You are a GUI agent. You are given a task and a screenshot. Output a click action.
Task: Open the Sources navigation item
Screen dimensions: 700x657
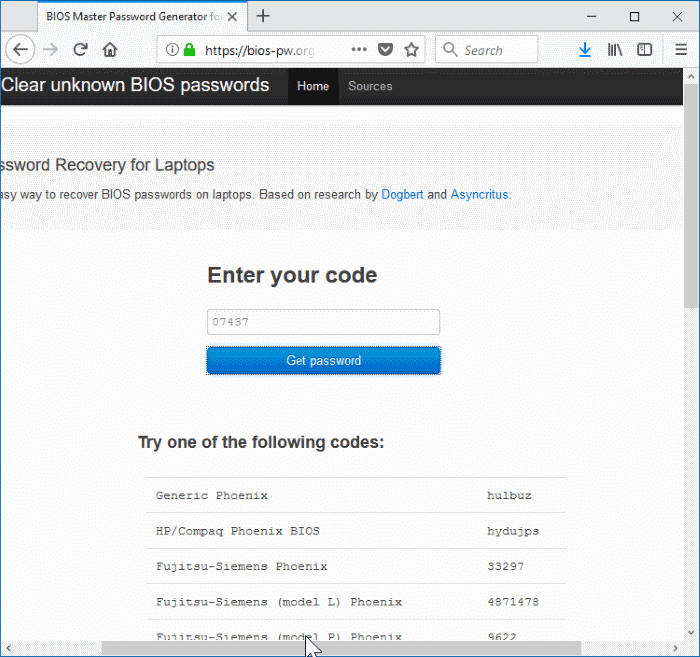(x=370, y=86)
